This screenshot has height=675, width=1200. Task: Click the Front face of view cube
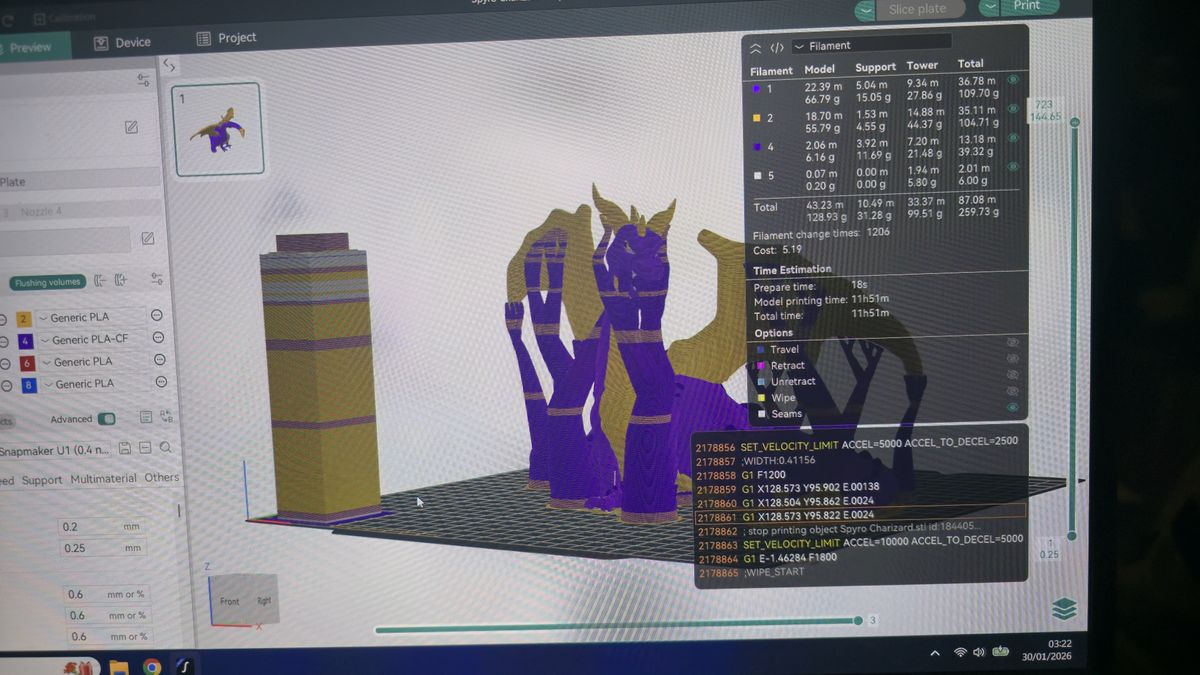tap(230, 601)
